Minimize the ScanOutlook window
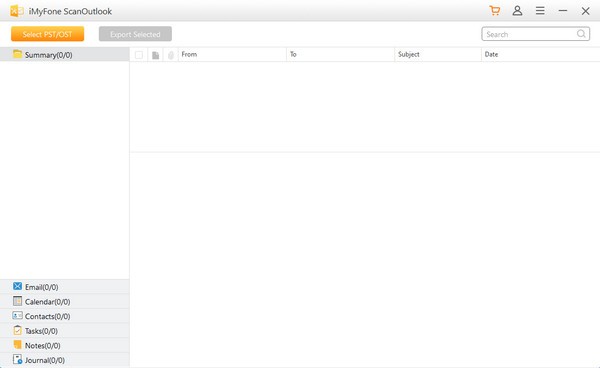600x368 pixels. (562, 11)
